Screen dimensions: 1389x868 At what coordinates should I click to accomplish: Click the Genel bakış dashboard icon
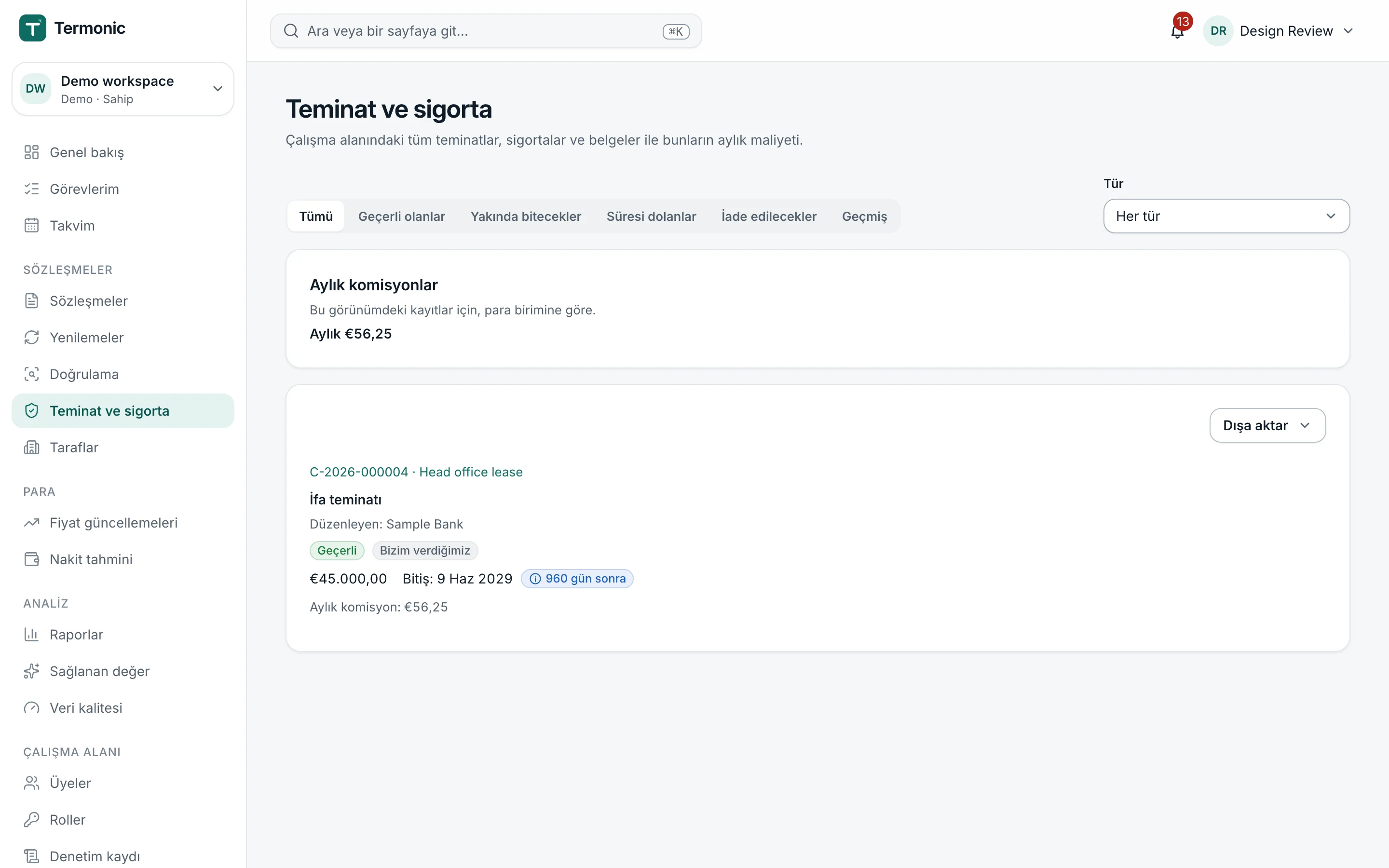[x=31, y=152]
